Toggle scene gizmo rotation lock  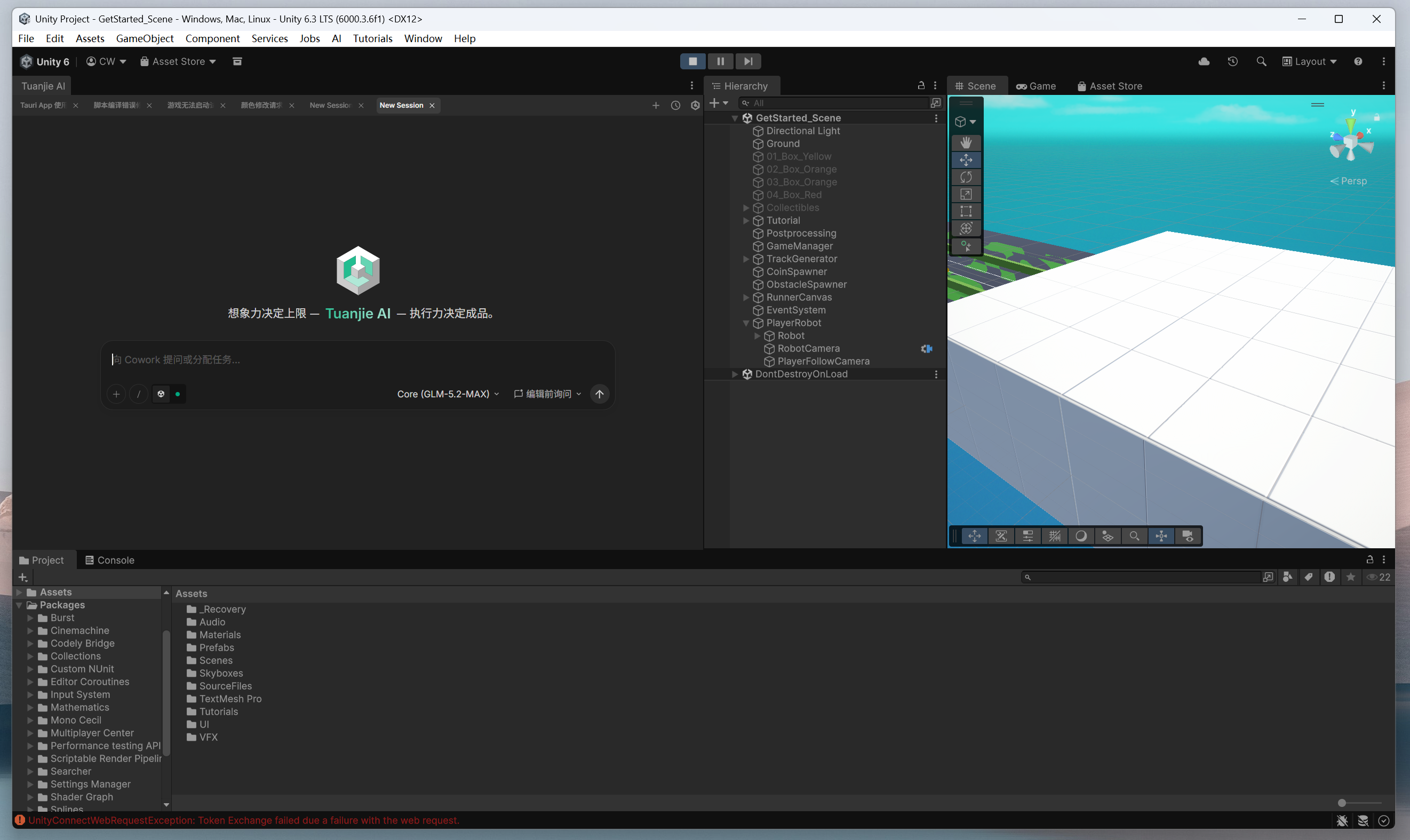1376,117
